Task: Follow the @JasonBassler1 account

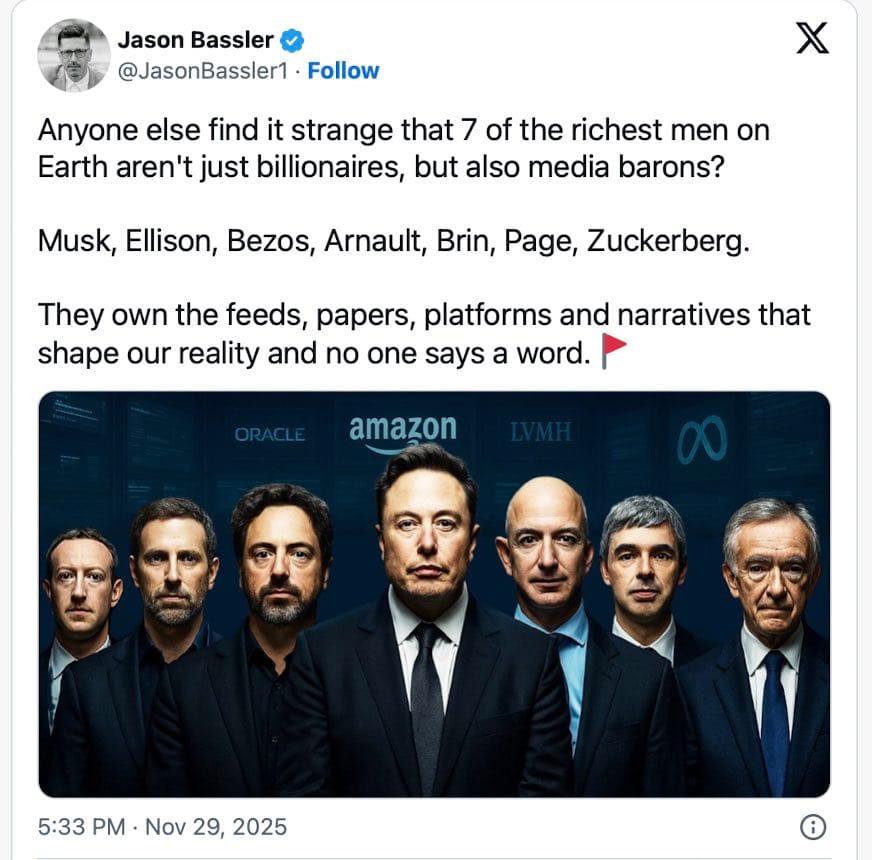Action: tap(343, 71)
